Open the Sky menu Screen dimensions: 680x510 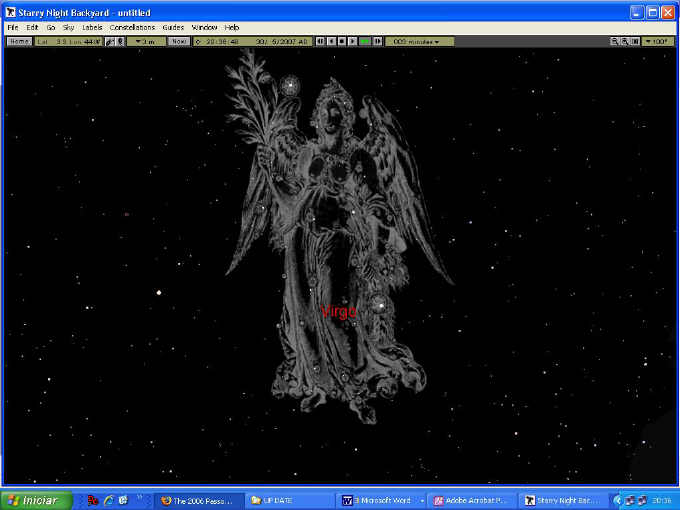click(68, 27)
